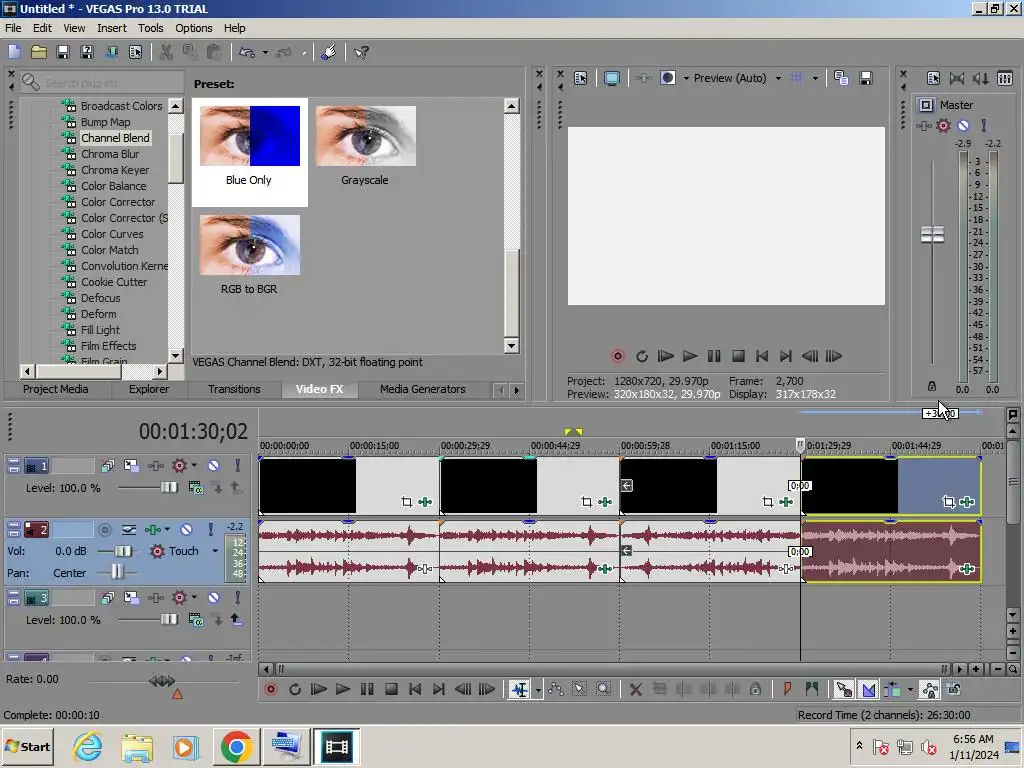Open the Normal Edit tool dropdown arrow
Screen dimensions: 1024x768
pyautogui.click(x=537, y=689)
